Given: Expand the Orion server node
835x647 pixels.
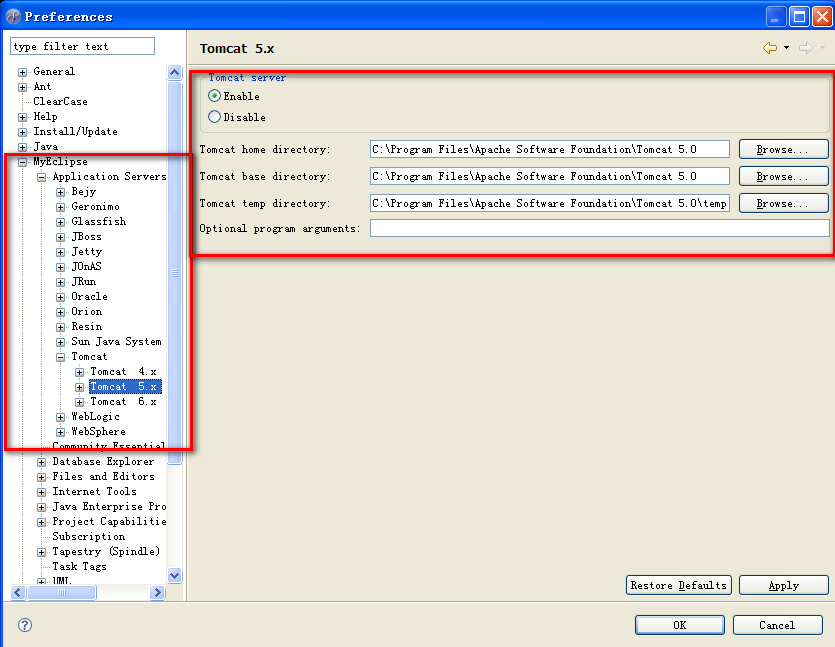Looking at the screenshot, I should point(61,312).
